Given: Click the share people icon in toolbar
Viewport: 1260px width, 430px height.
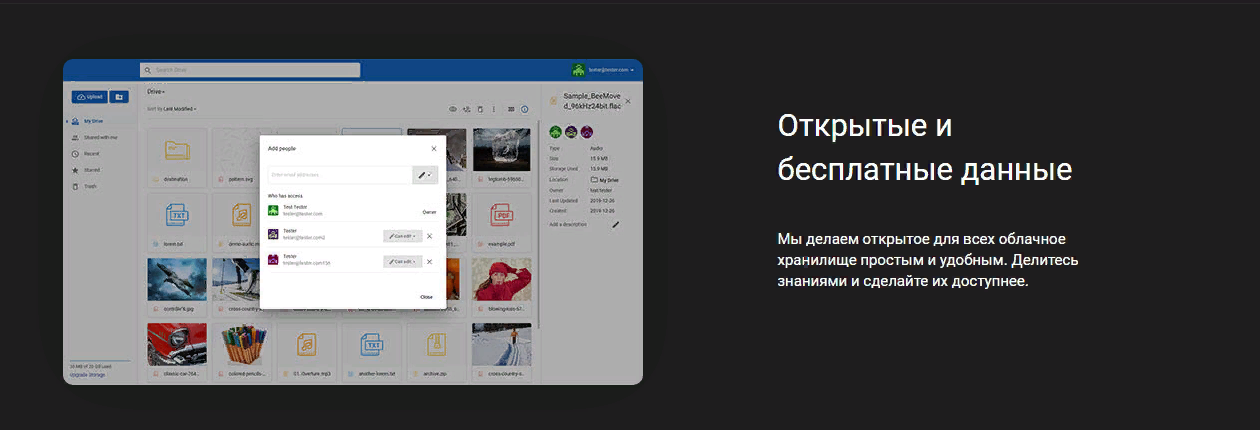Looking at the screenshot, I should [x=467, y=108].
